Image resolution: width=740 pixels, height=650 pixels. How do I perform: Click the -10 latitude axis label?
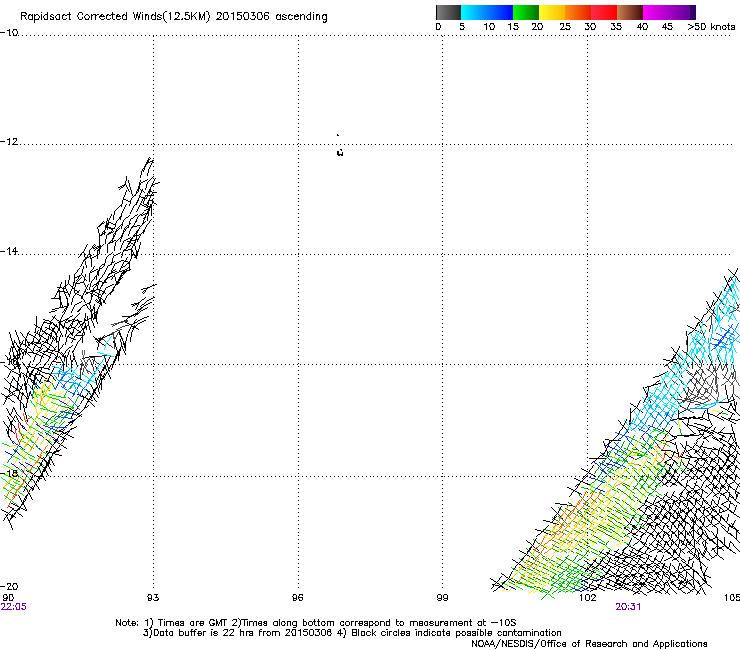click(9, 33)
